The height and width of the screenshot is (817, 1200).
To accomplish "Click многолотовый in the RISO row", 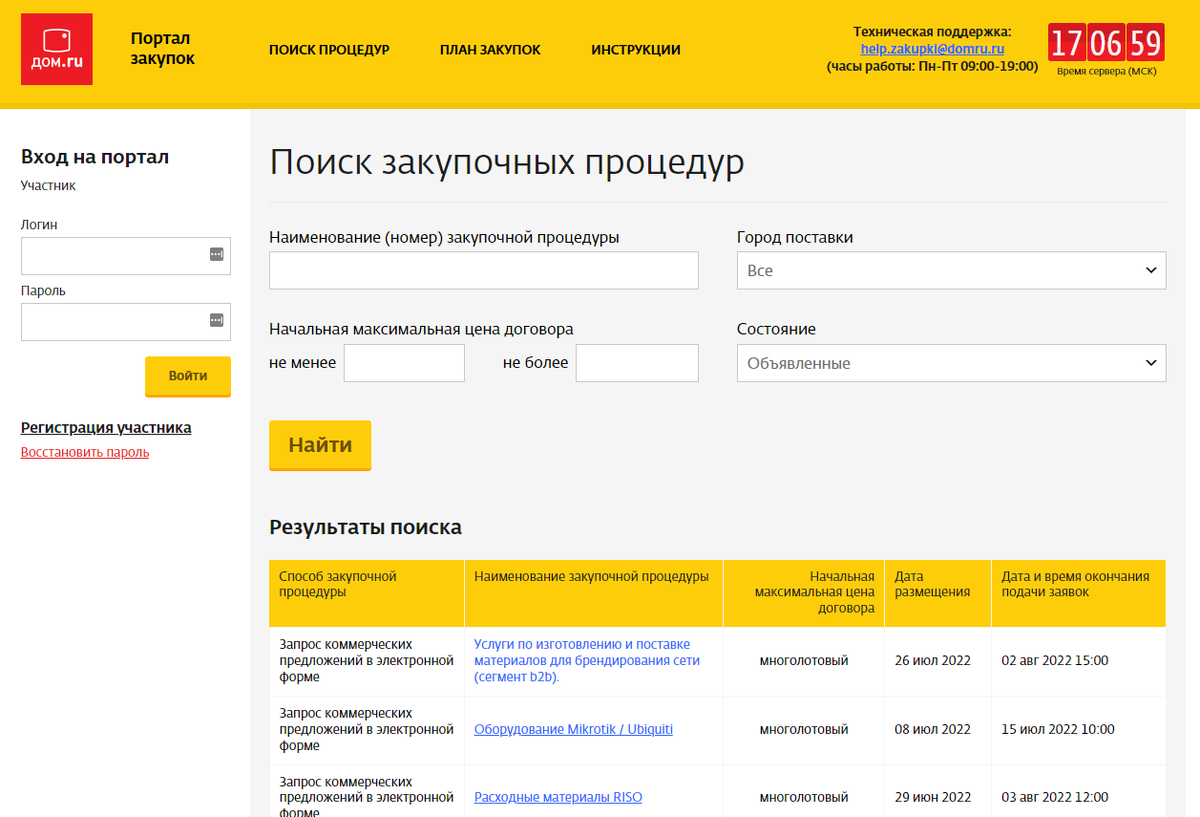I will point(804,797).
